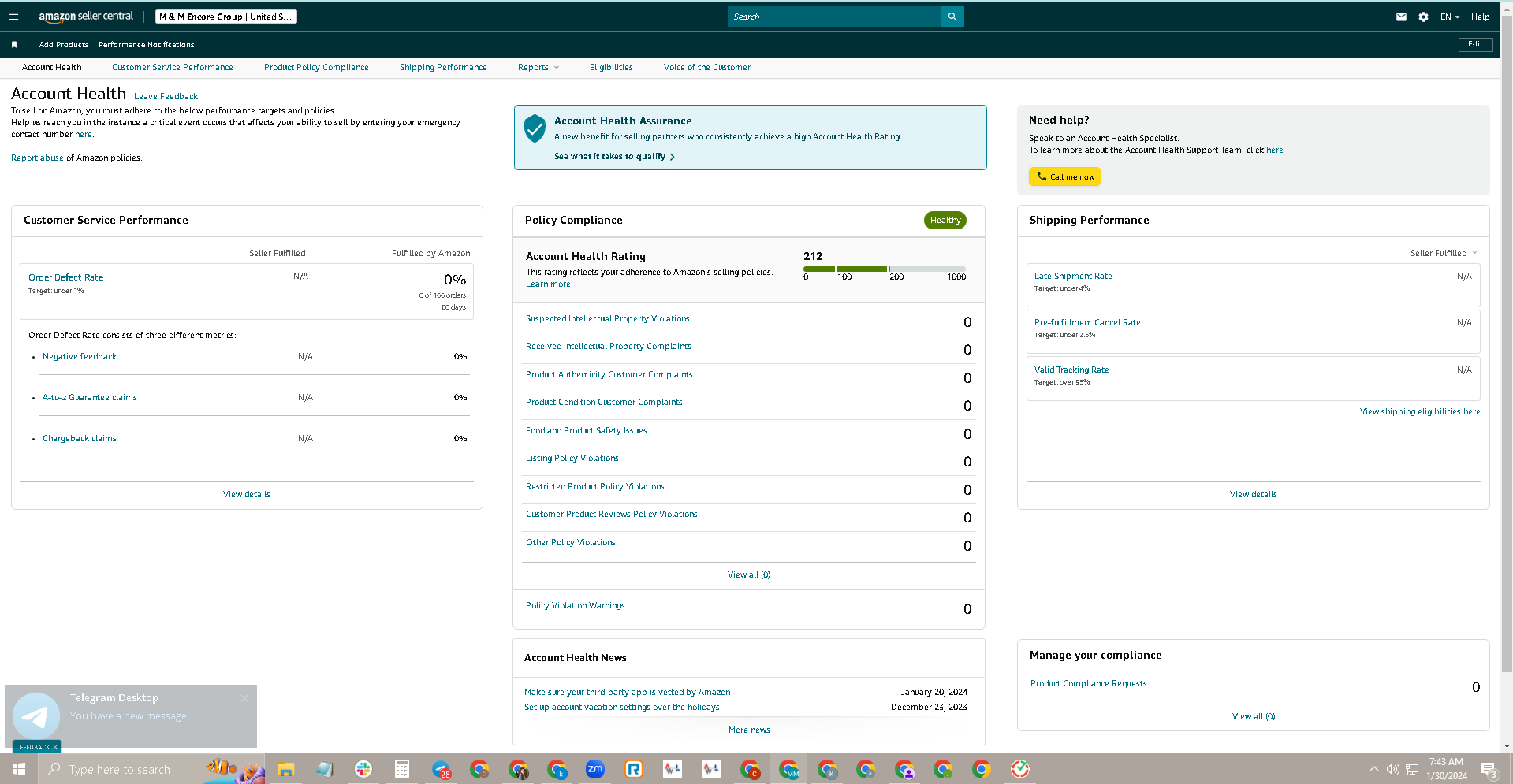Open the Negative feedback metric link
The image size is (1513, 784).
pos(80,357)
